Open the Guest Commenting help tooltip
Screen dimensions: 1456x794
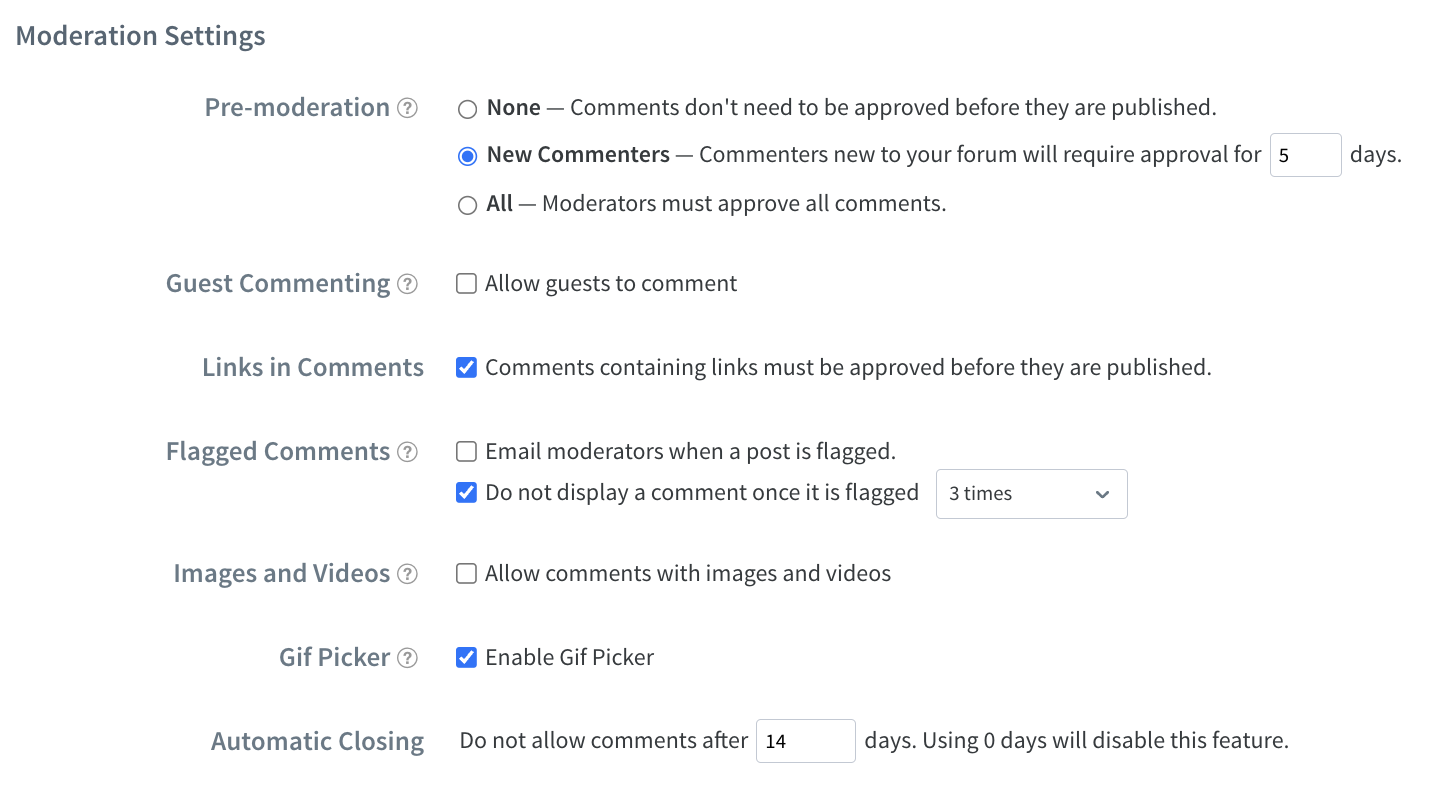click(x=407, y=284)
